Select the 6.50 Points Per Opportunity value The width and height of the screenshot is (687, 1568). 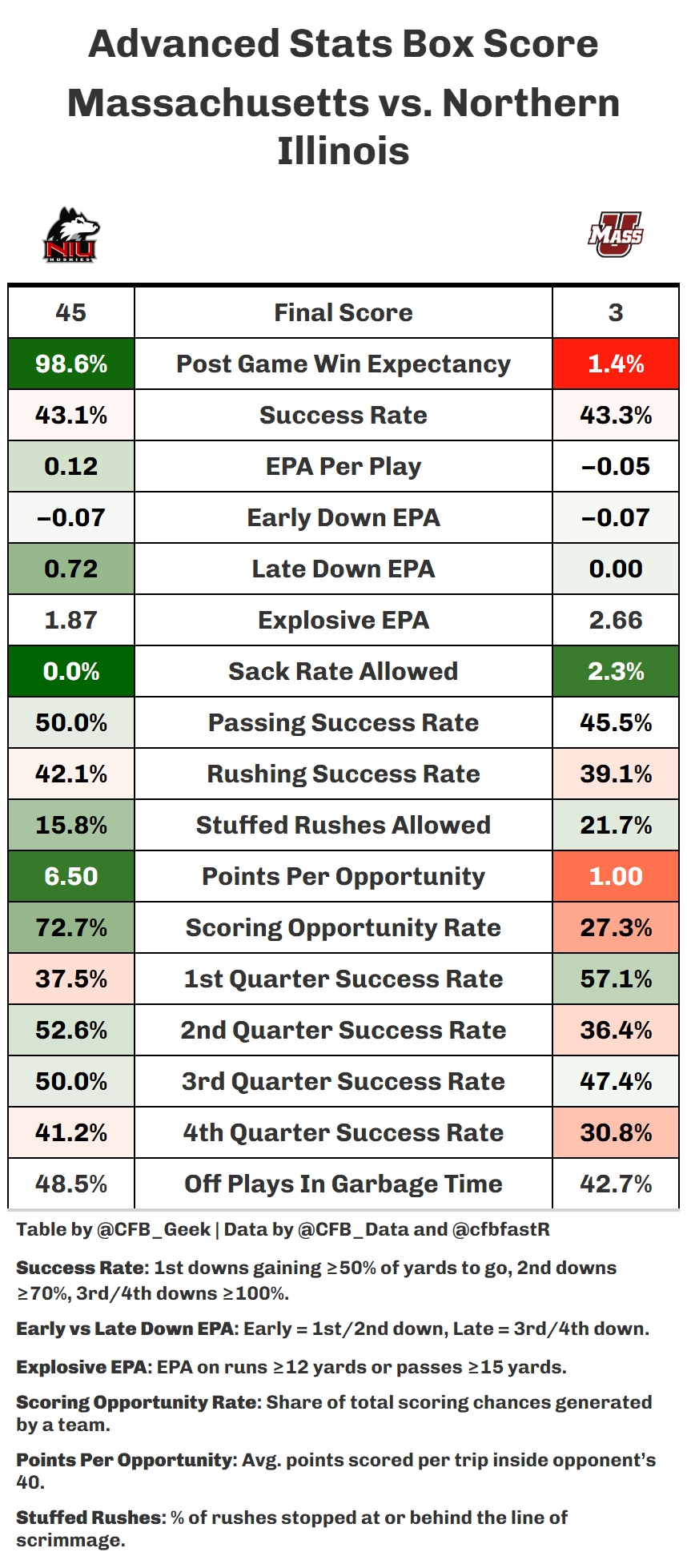[71, 876]
